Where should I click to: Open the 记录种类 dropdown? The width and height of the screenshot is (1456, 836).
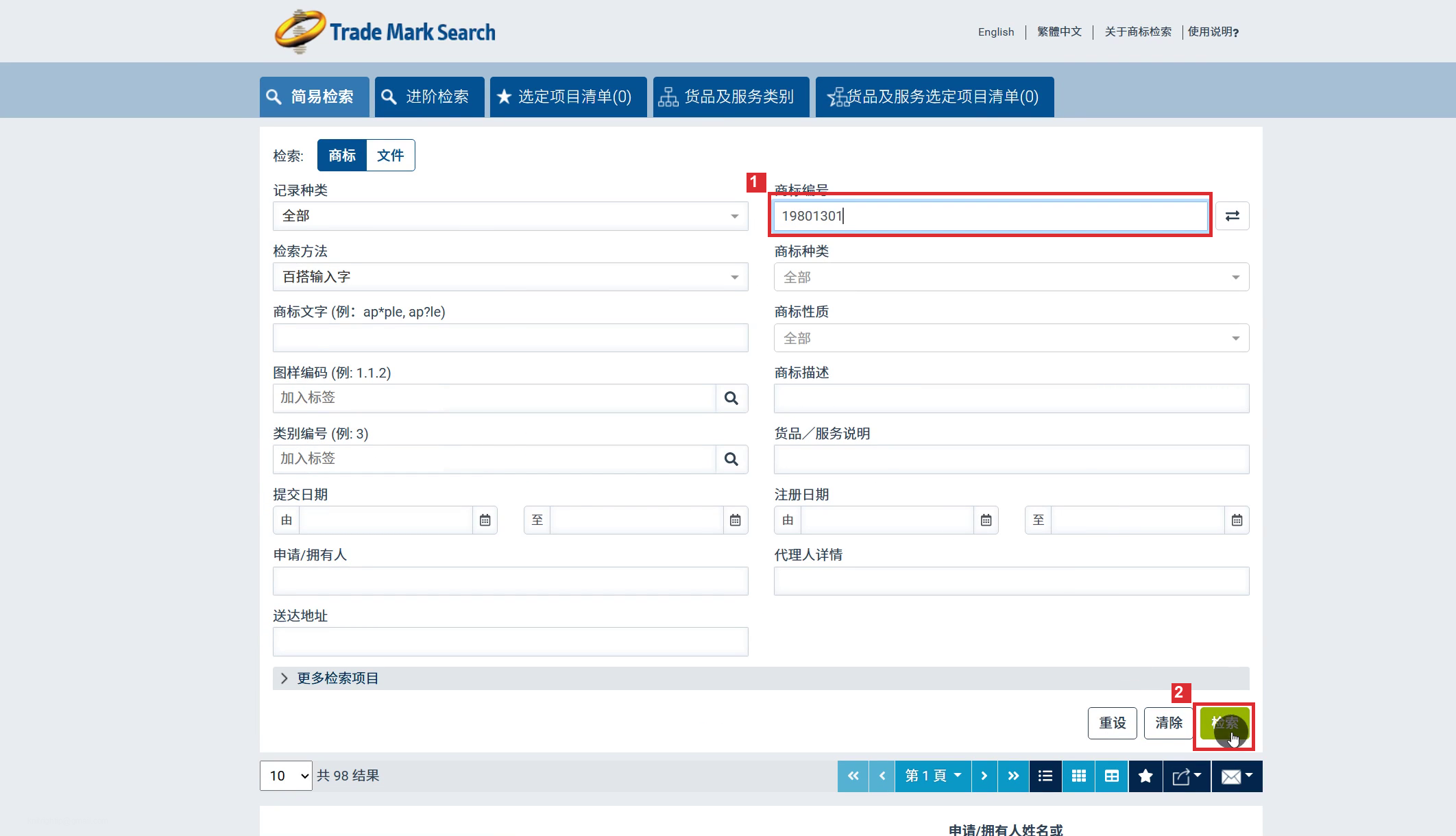pyautogui.click(x=511, y=216)
